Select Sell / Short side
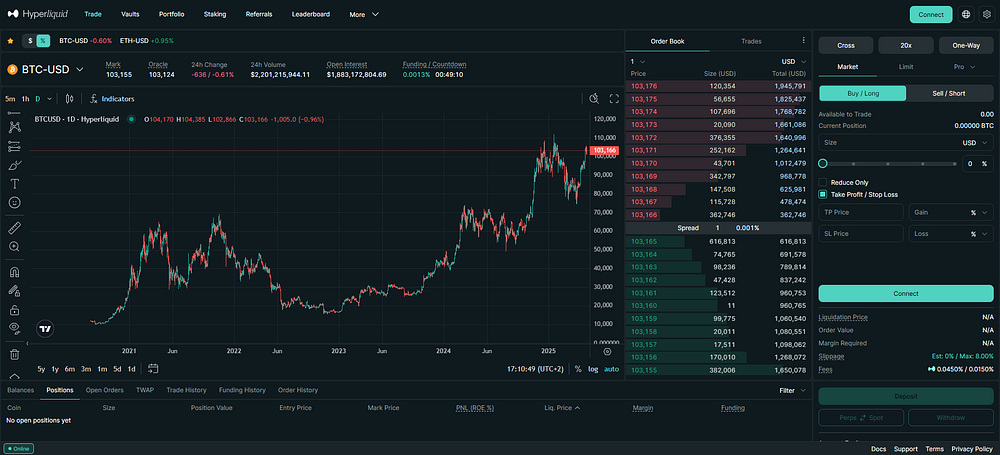Image resolution: width=1000 pixels, height=455 pixels. (949, 93)
